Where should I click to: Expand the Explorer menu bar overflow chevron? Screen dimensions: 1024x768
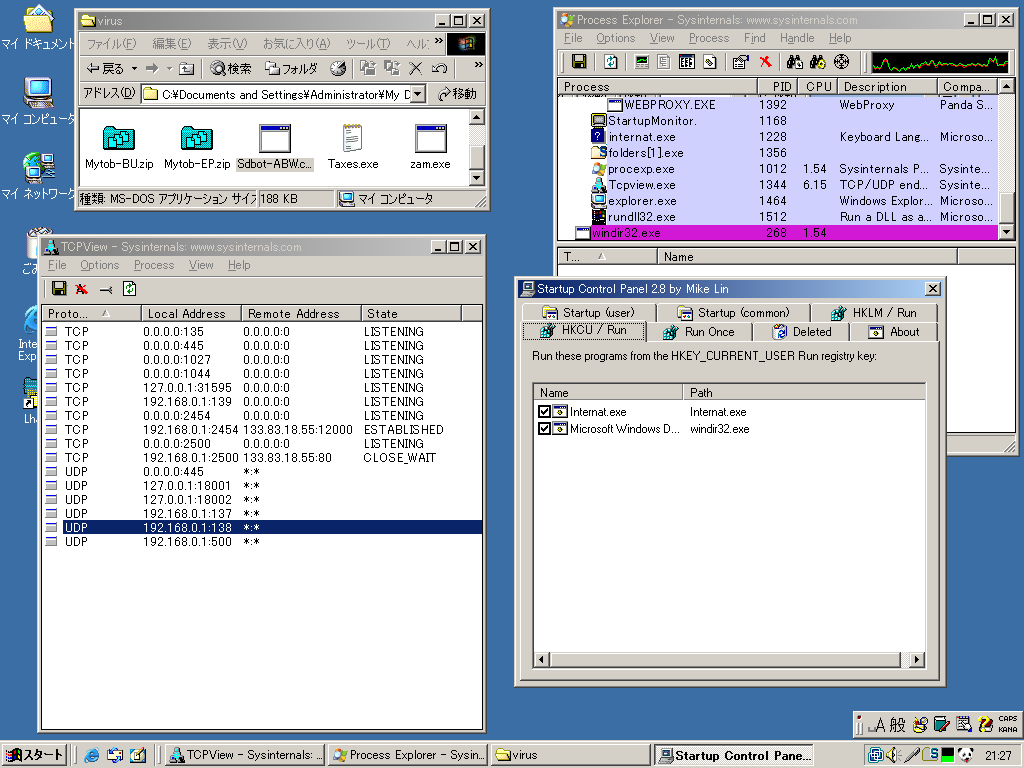point(438,43)
